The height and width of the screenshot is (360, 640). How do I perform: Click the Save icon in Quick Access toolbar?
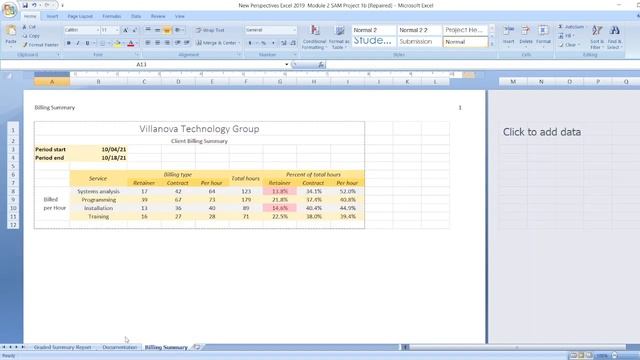point(25,5)
